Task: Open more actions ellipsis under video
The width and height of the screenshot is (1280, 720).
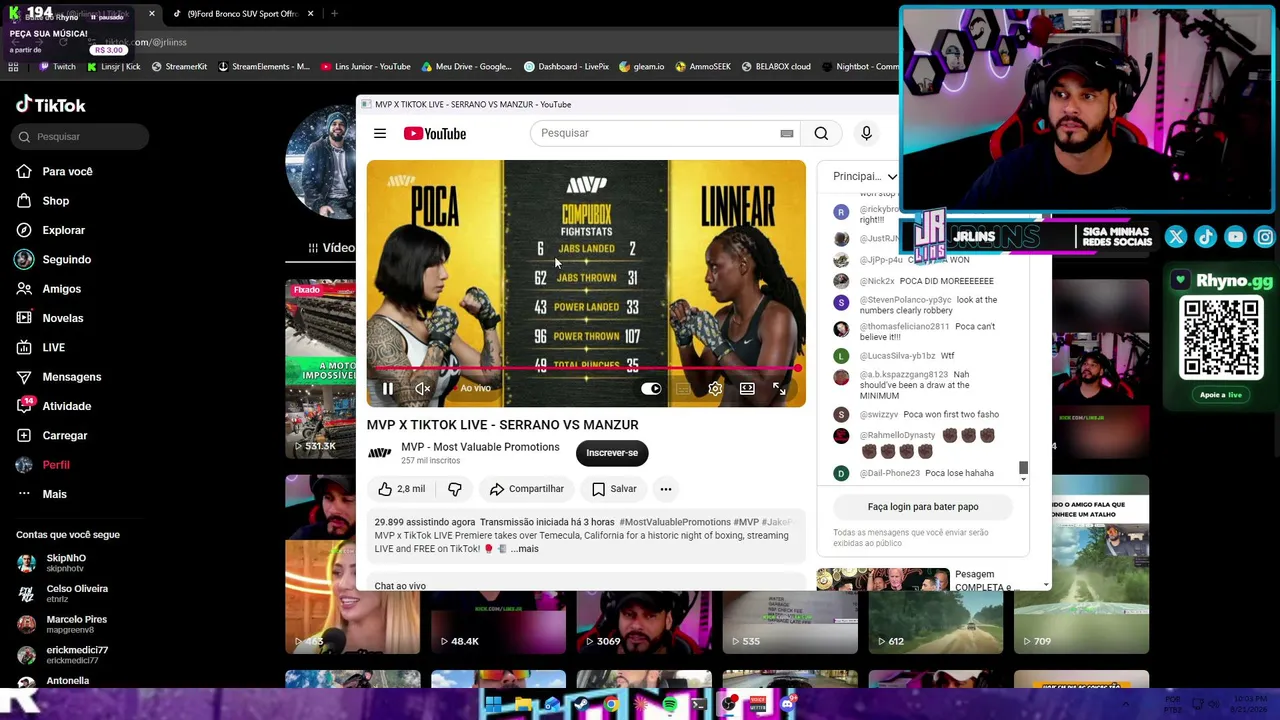Action: [665, 489]
